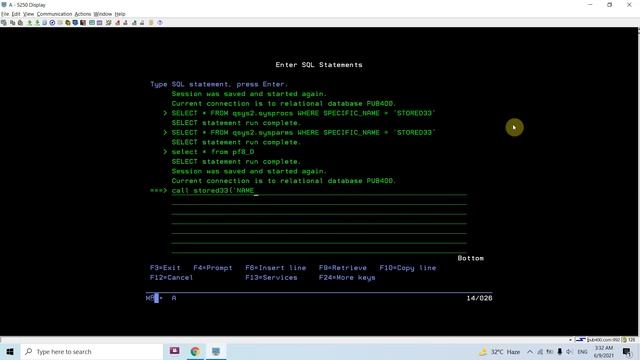The image size is (640, 360).
Task: Click the 'Bottom' indicator text
Action: pos(470,258)
